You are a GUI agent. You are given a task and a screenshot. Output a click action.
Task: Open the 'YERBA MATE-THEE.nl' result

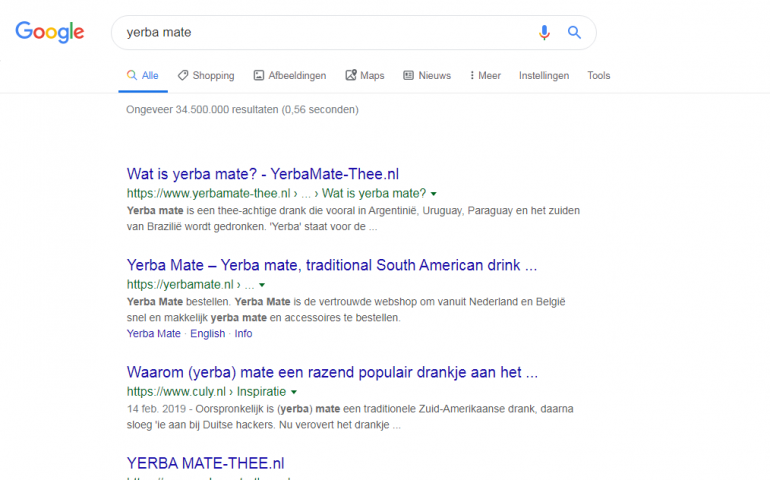205,463
